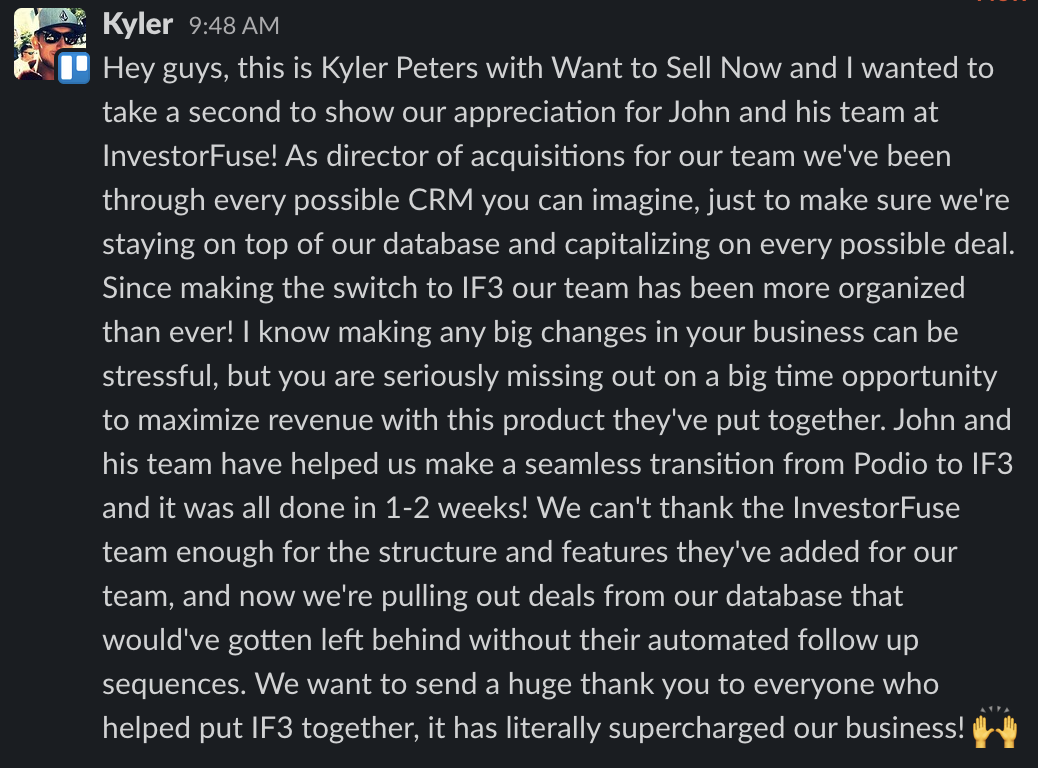1038x768 pixels.
Task: Open the Kyler sender name
Action: 137,24
